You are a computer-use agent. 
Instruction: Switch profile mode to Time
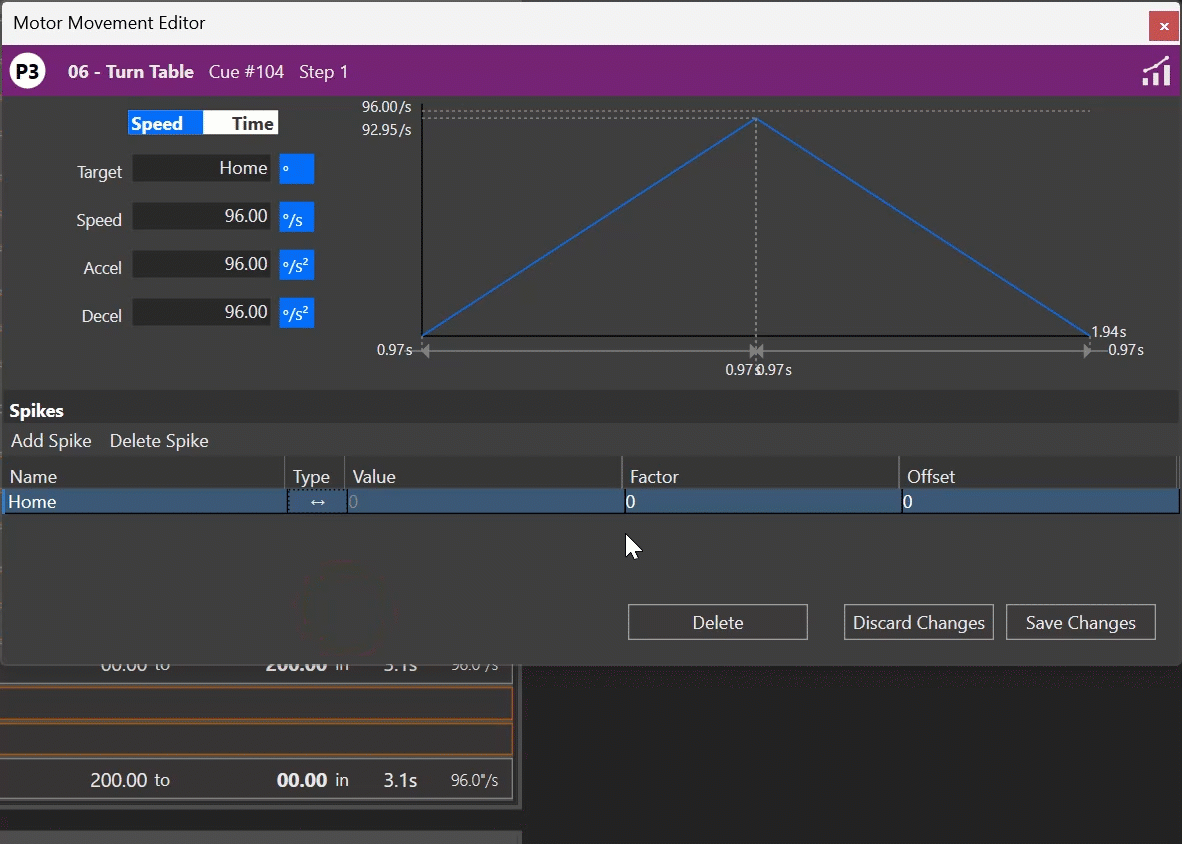click(x=240, y=123)
